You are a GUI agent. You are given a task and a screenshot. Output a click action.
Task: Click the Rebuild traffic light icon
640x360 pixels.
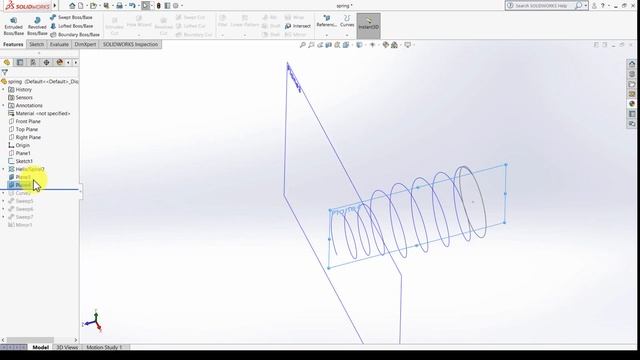(159, 6)
